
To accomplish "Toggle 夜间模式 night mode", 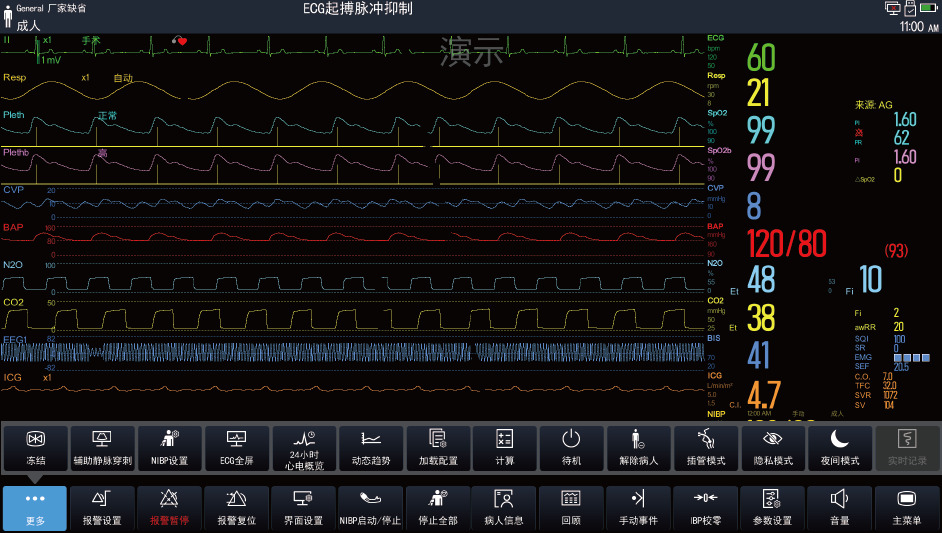I will [x=840, y=448].
